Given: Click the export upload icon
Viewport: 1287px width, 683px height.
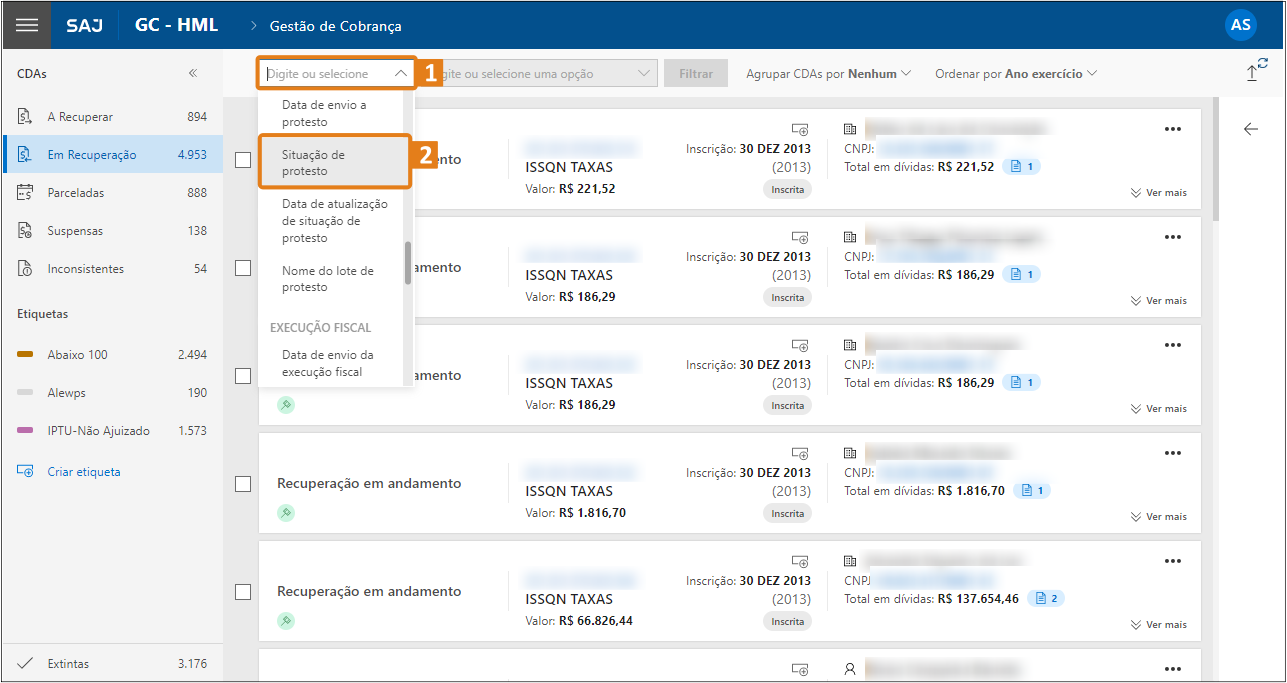Looking at the screenshot, I should click(x=1254, y=72).
